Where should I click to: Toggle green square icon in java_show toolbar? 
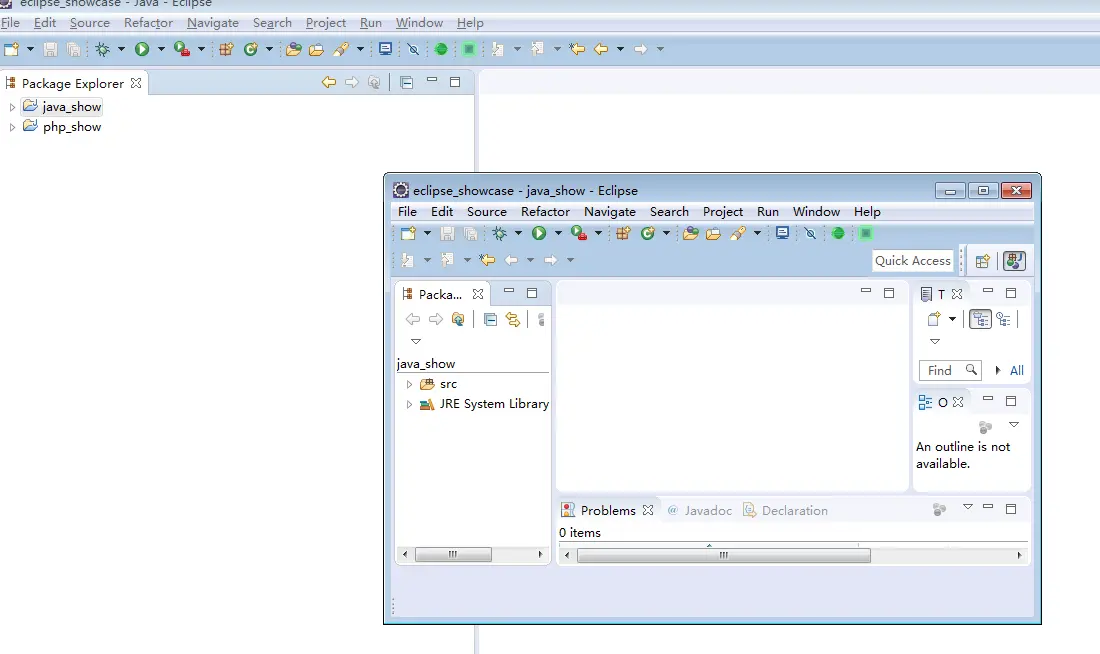tap(866, 233)
